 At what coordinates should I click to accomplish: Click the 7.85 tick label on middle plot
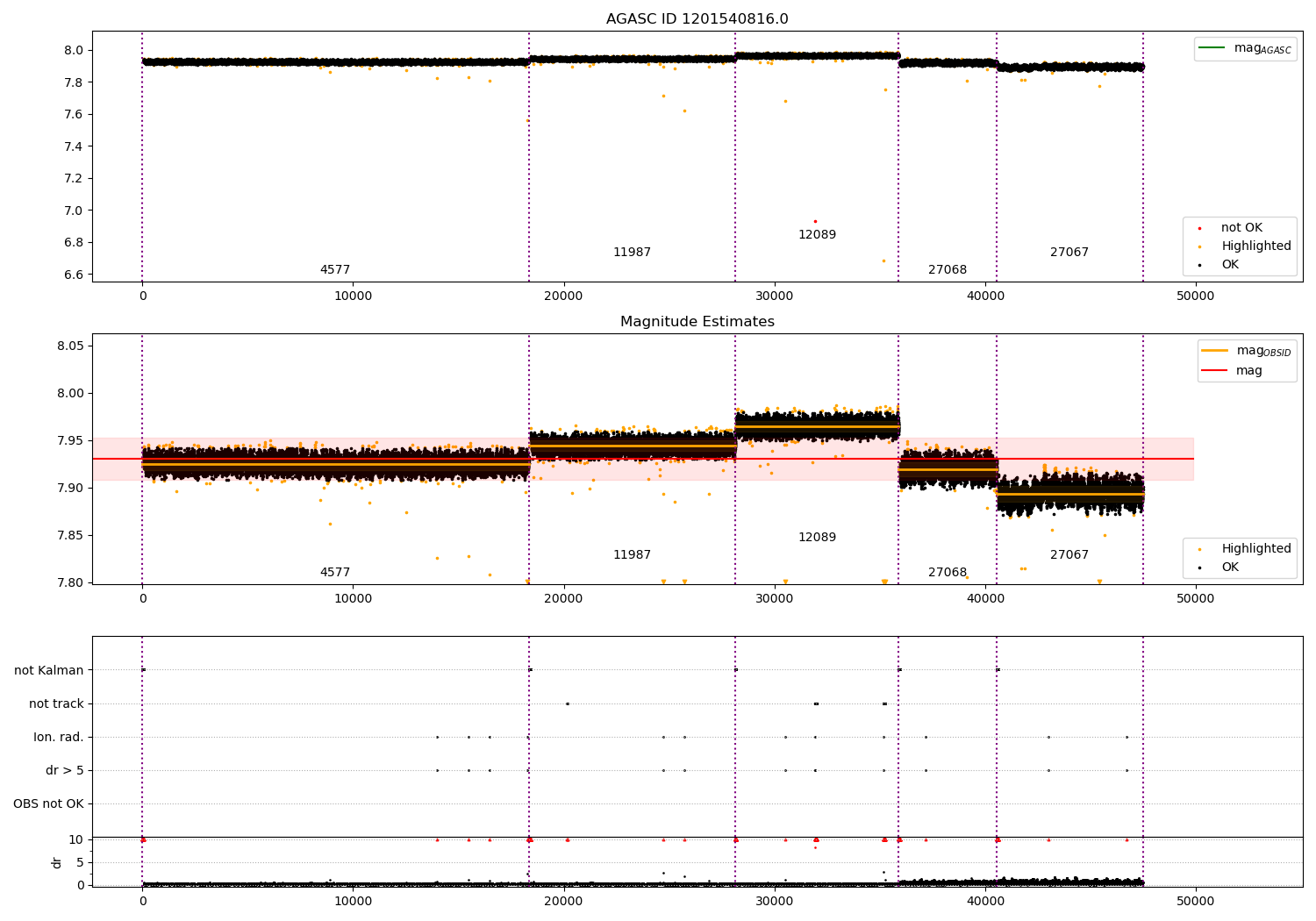tap(69, 536)
